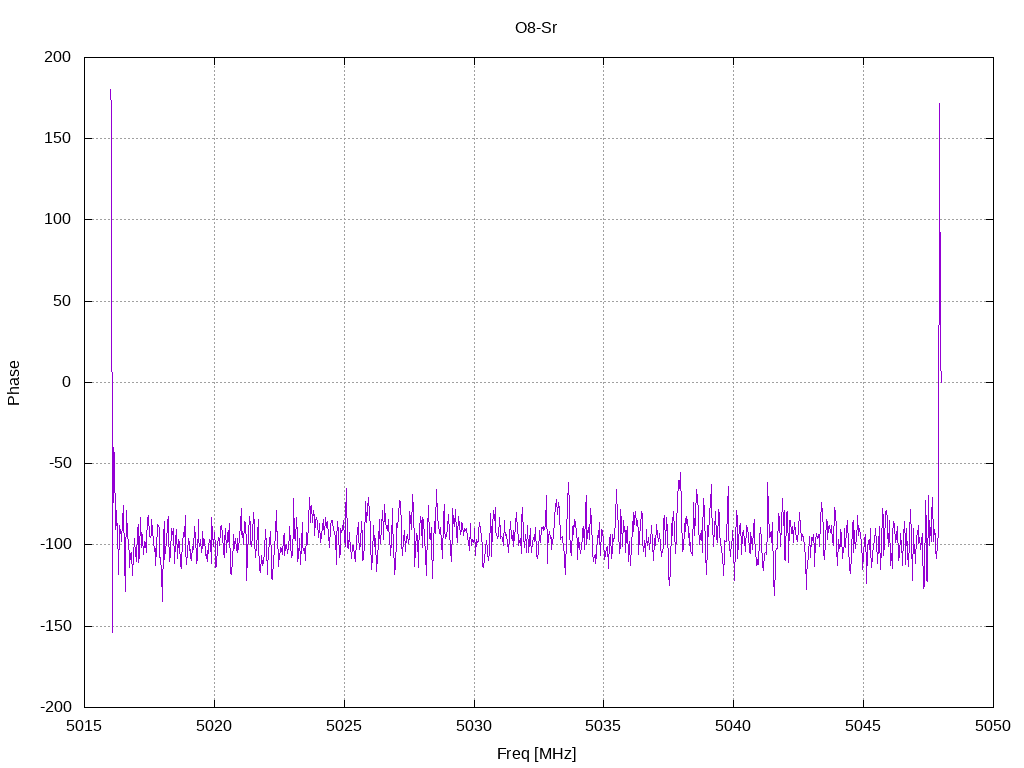The image size is (1024, 768).
Task: Click x-axis tick label 5045
Action: coord(863,726)
